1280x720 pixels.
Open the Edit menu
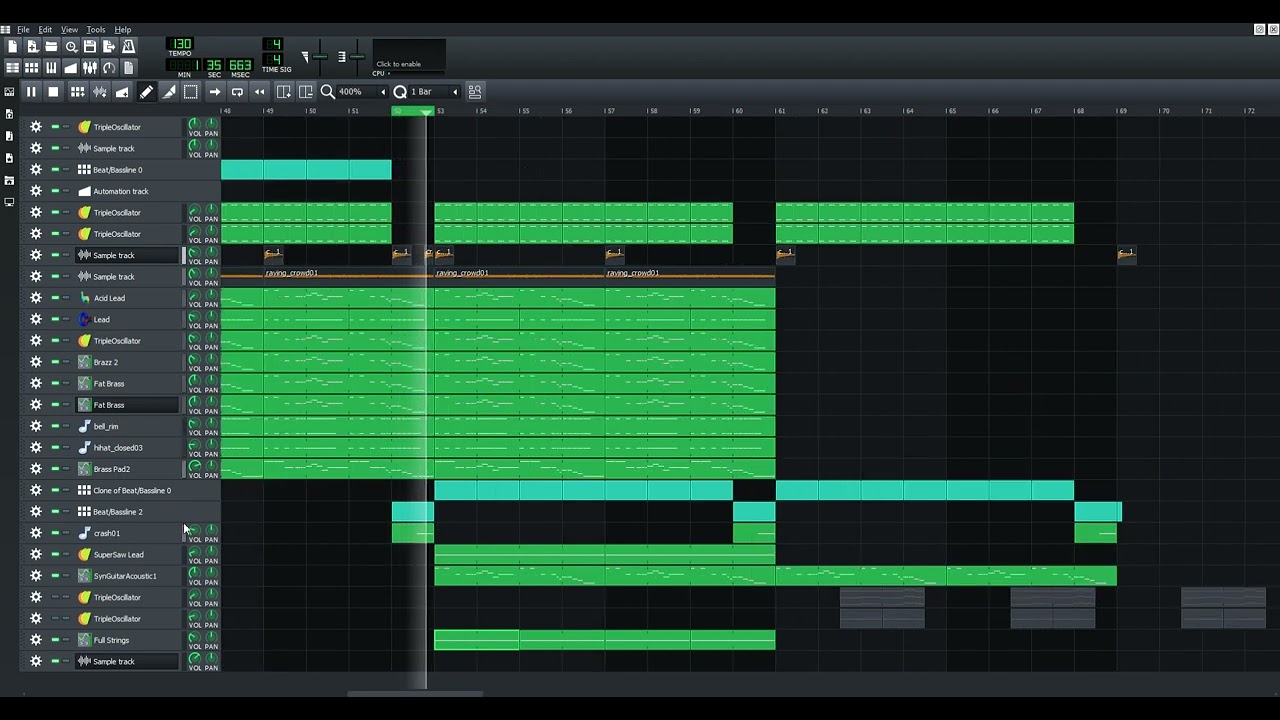tap(45, 30)
